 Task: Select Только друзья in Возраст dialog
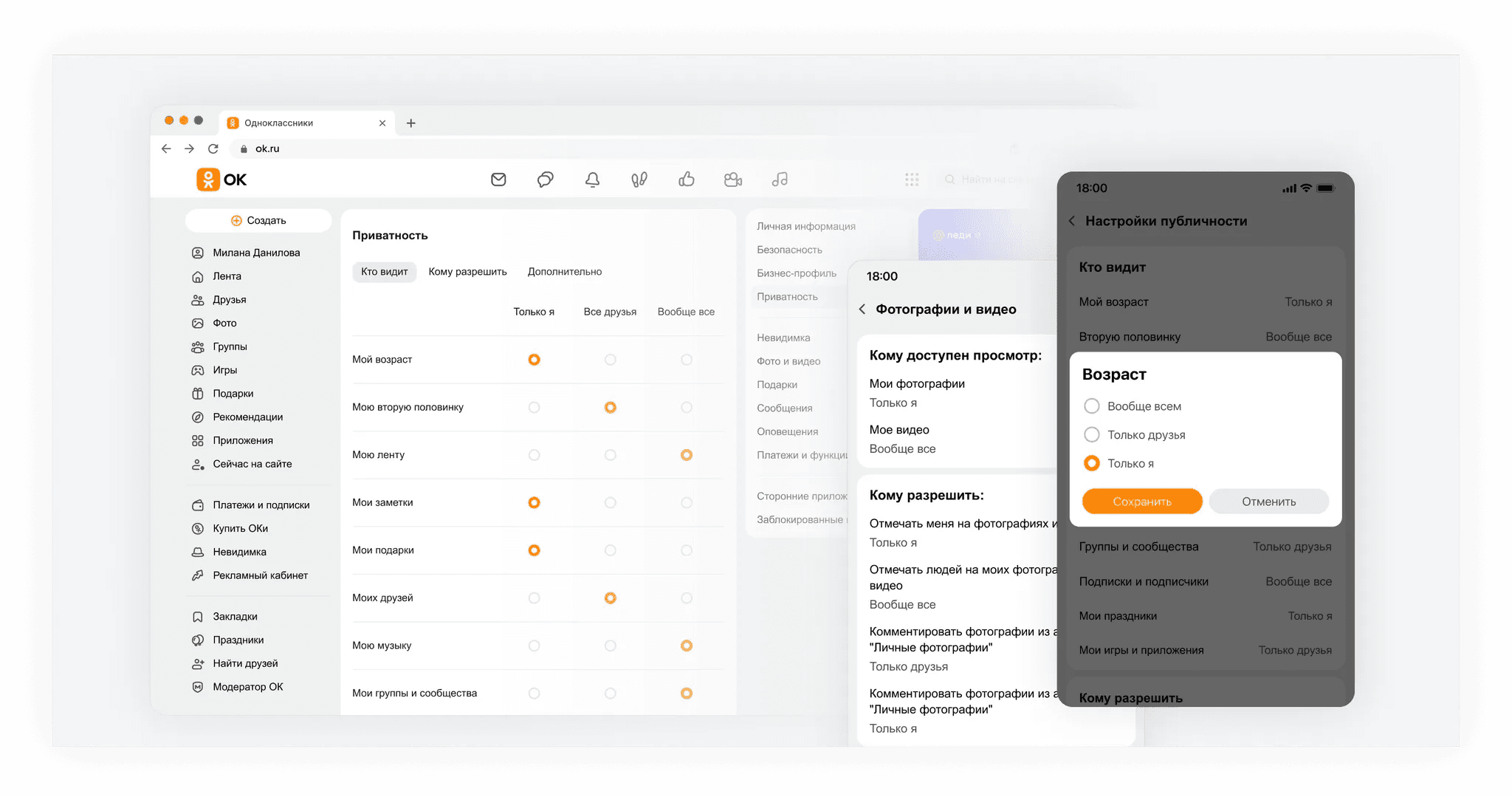(1092, 435)
